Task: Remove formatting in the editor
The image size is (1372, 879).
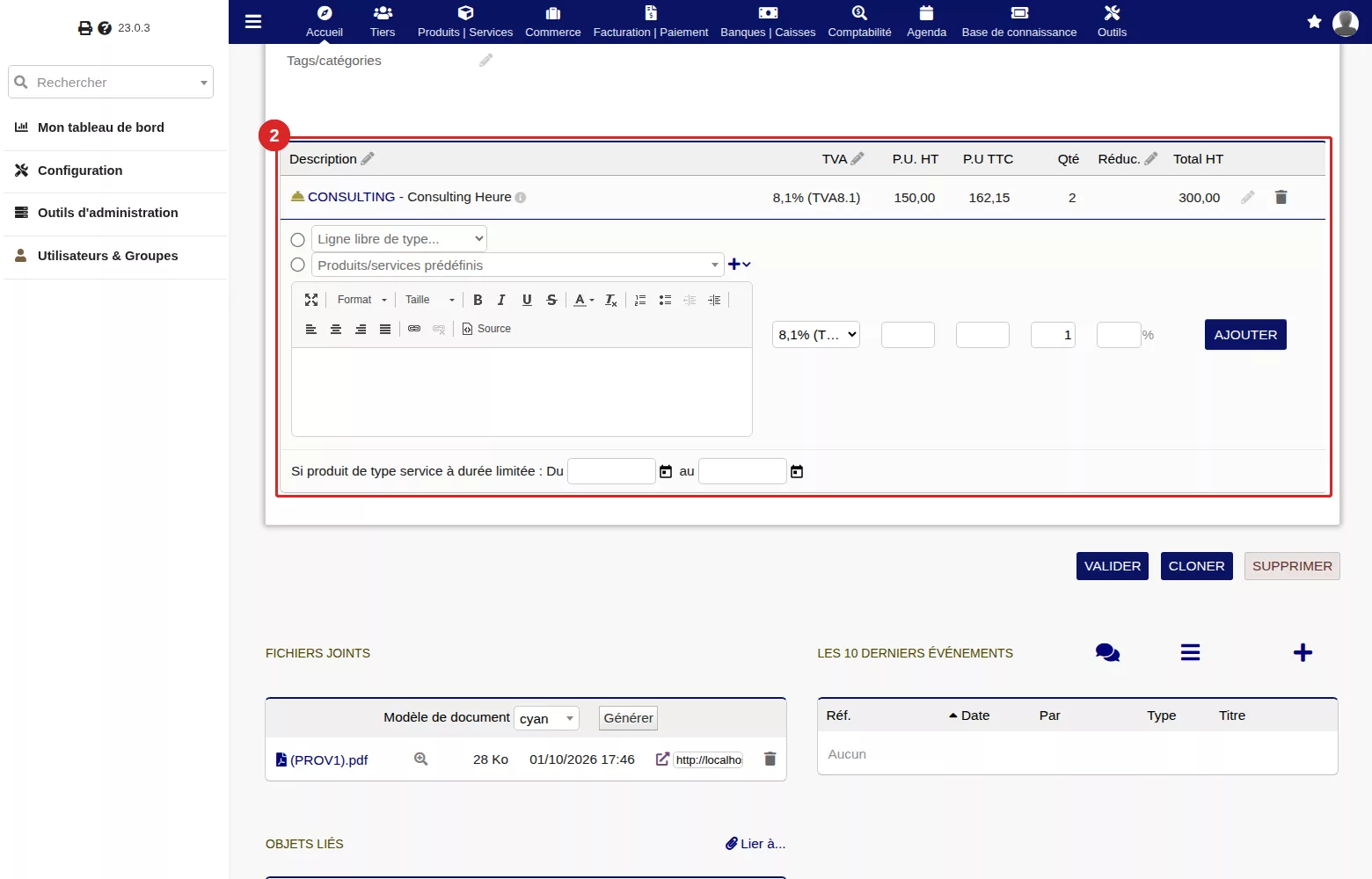Action: [x=611, y=300]
